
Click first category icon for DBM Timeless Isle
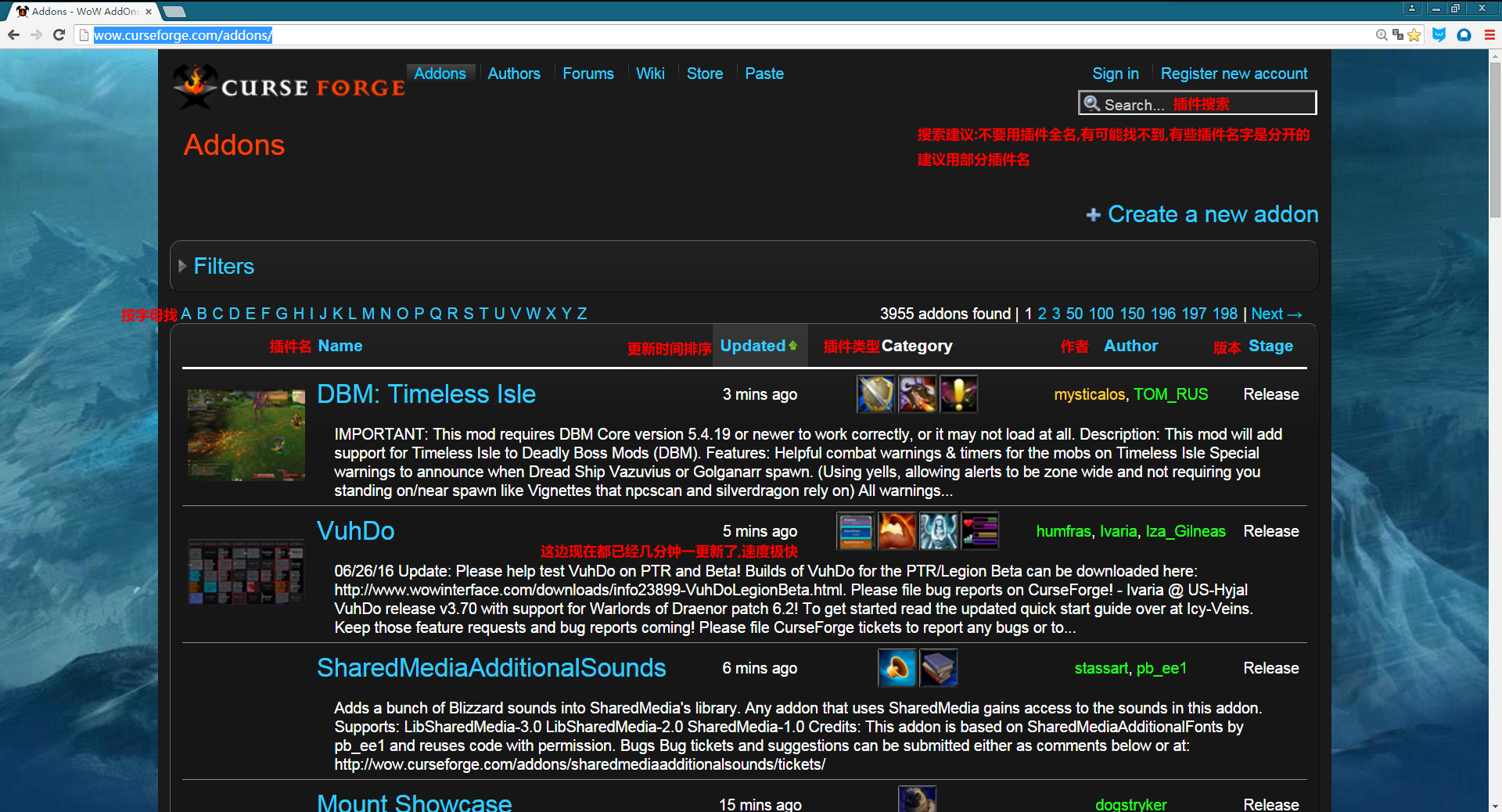coord(875,393)
